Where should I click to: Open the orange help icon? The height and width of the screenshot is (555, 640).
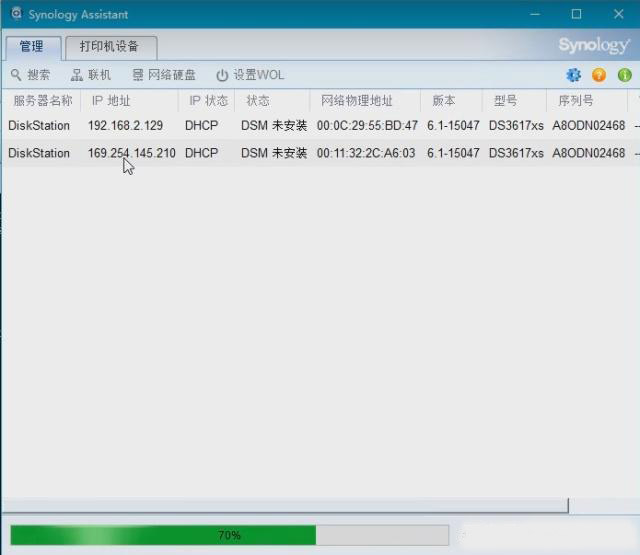click(x=599, y=75)
